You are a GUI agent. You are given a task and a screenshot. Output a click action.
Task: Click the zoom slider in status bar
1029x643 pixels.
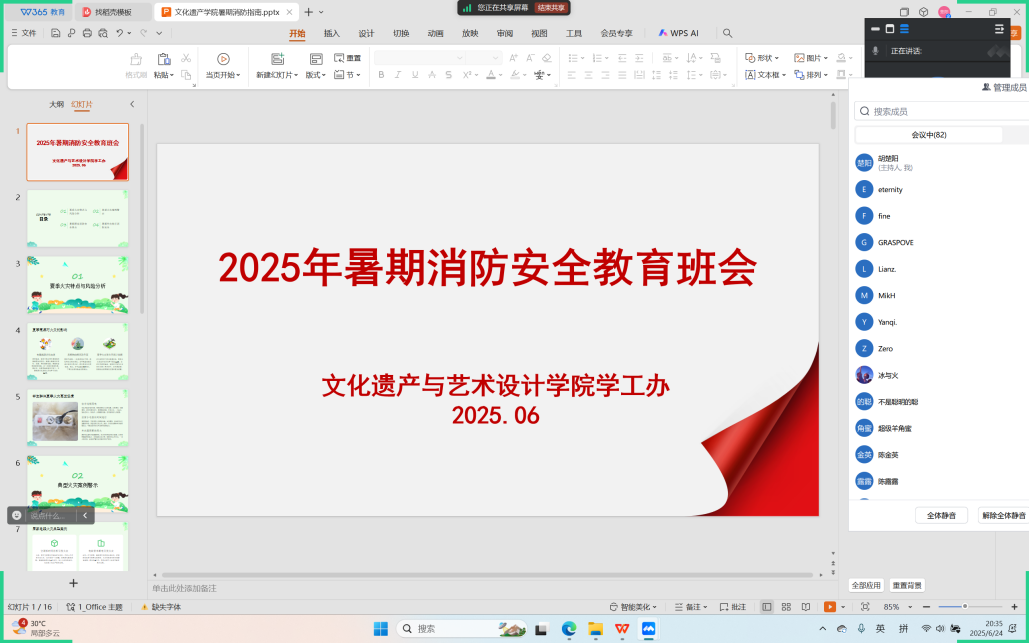[970, 607]
